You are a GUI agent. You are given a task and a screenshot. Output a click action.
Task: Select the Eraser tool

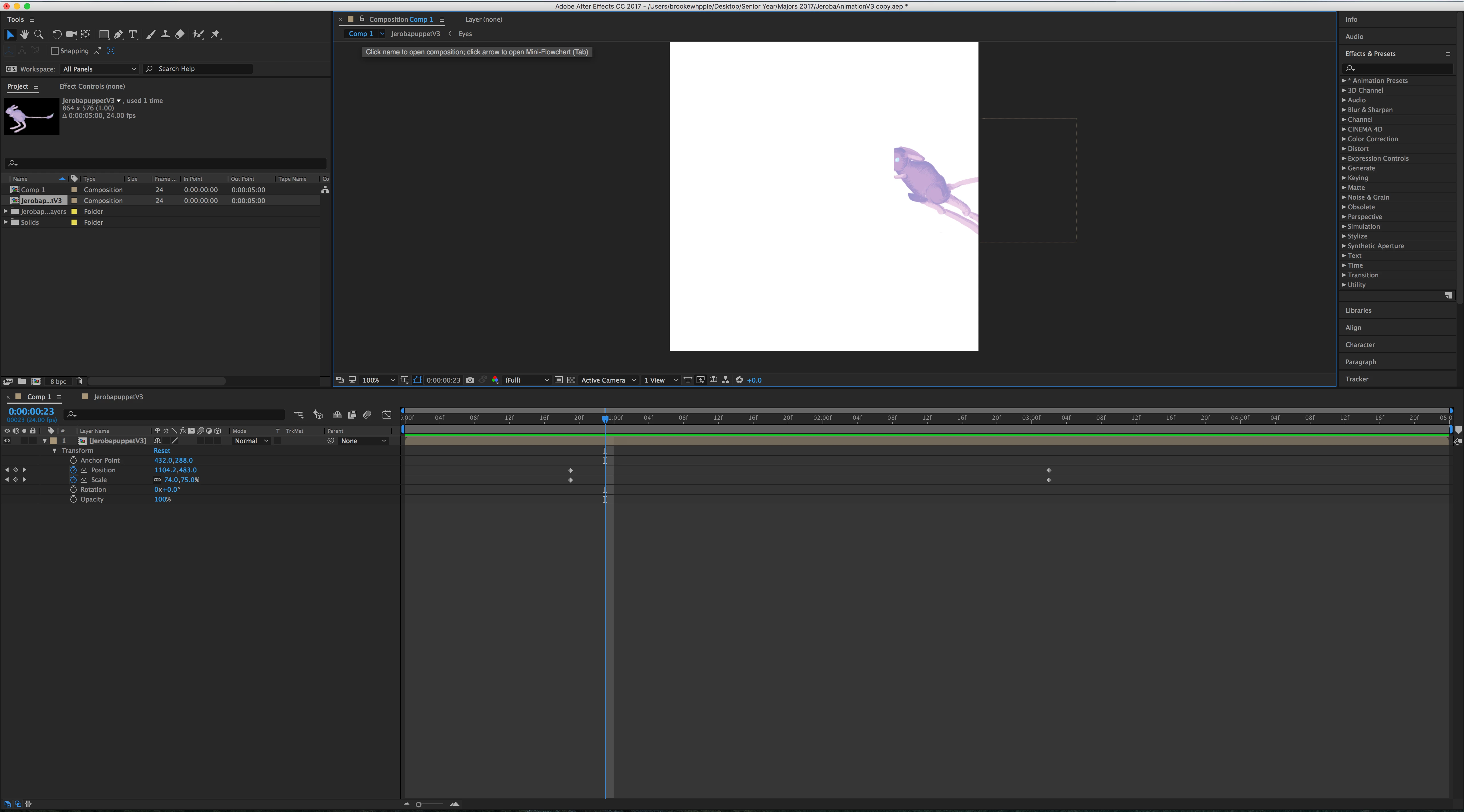click(x=180, y=35)
